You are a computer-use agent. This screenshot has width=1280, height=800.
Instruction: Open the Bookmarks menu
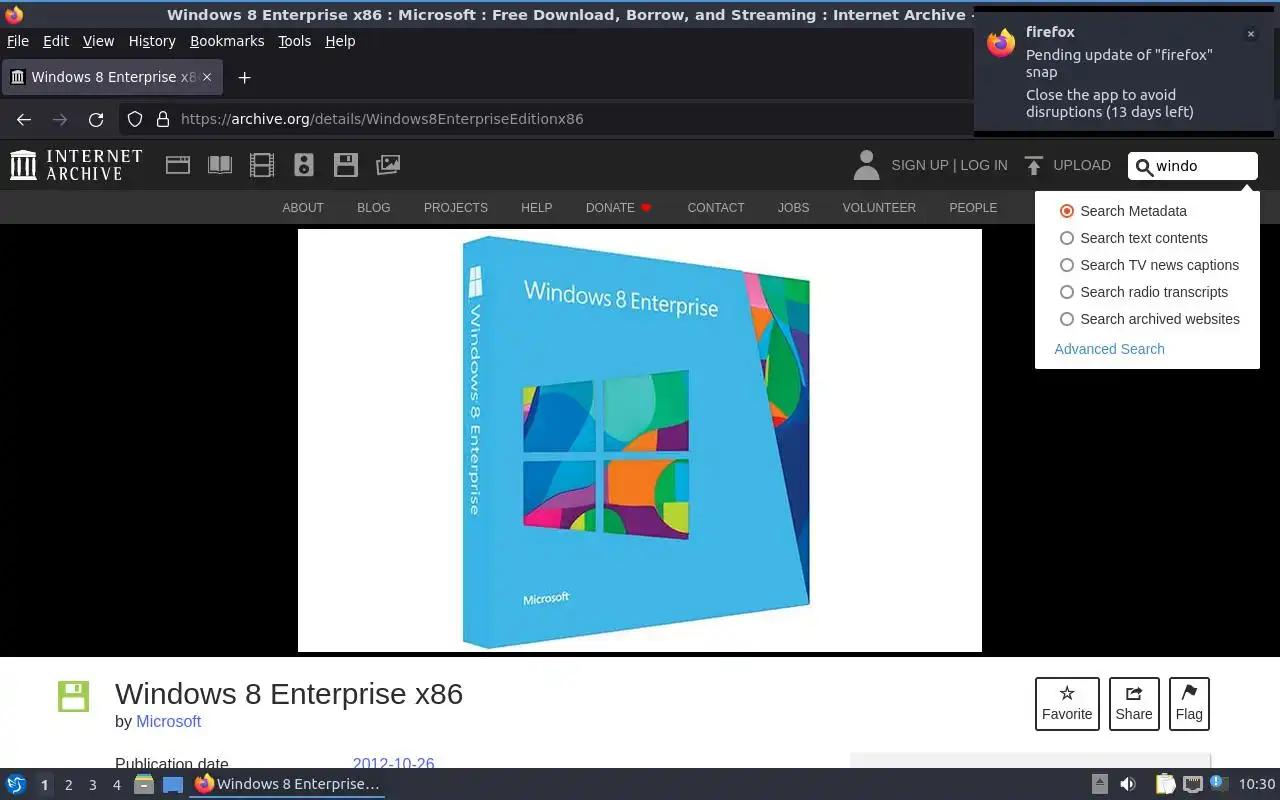point(227,41)
